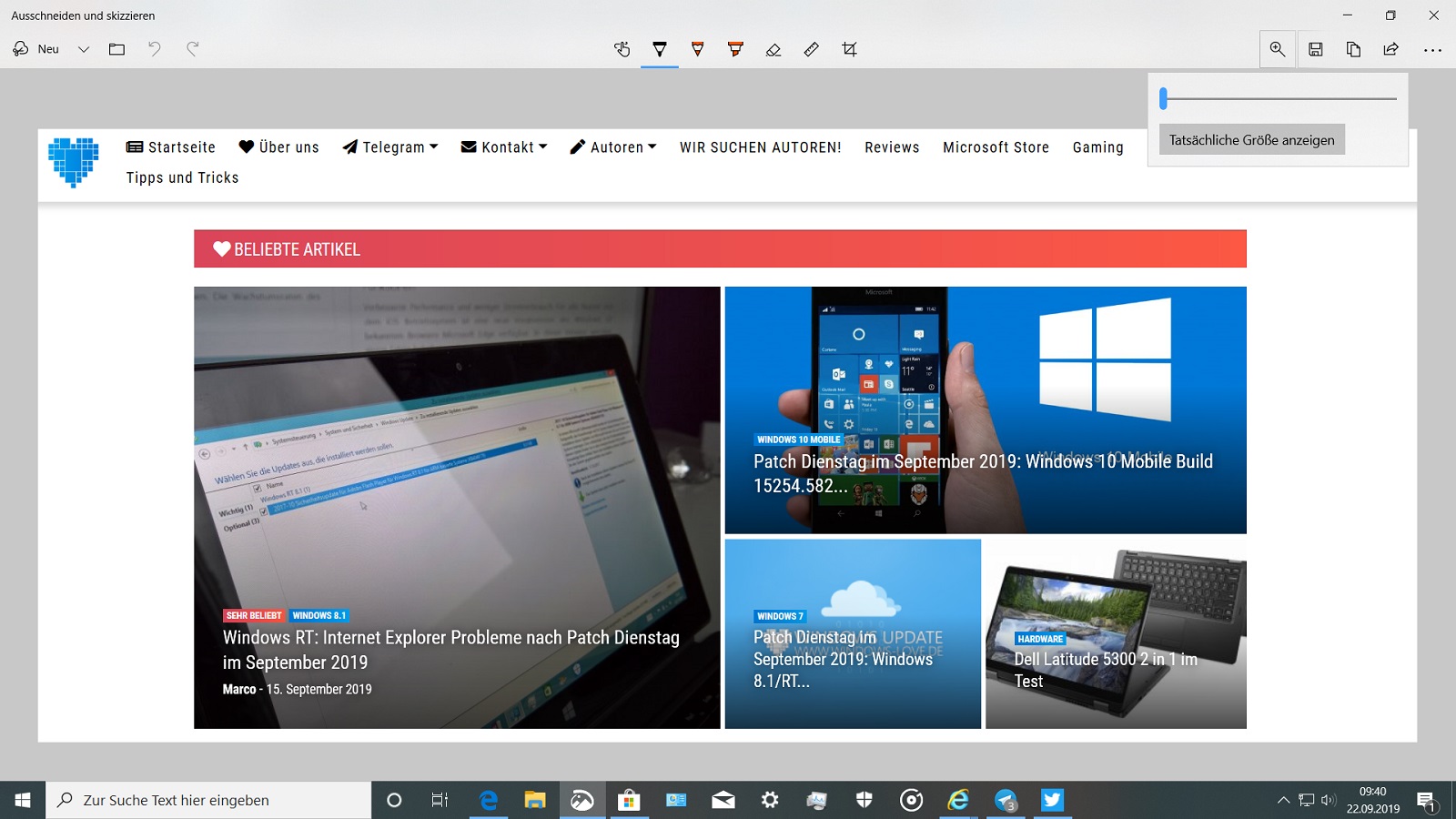The width and height of the screenshot is (1456, 819).
Task: Click the SEHR BELIEBT tag
Action: tap(254, 615)
